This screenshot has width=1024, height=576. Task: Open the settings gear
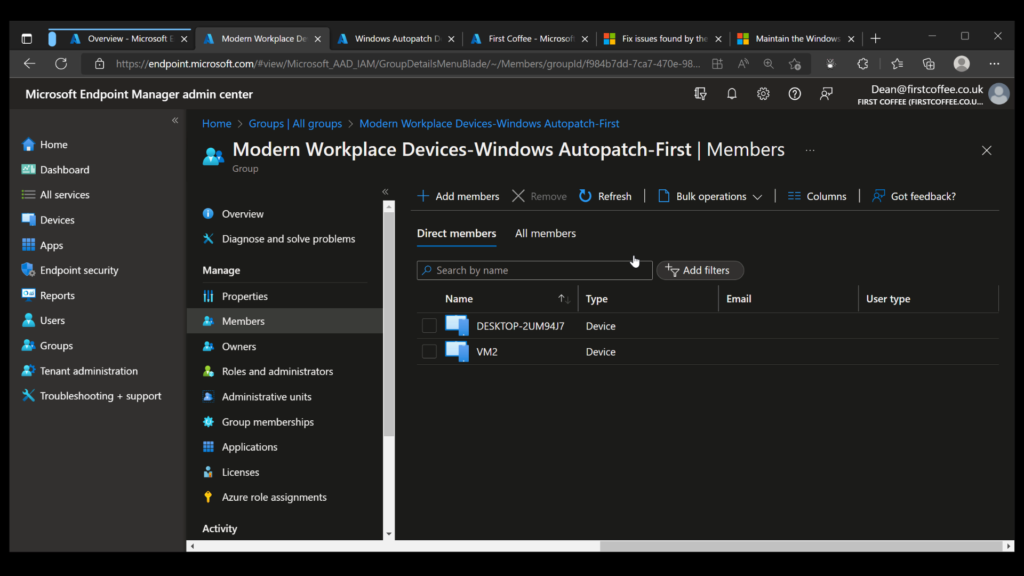[x=763, y=93]
